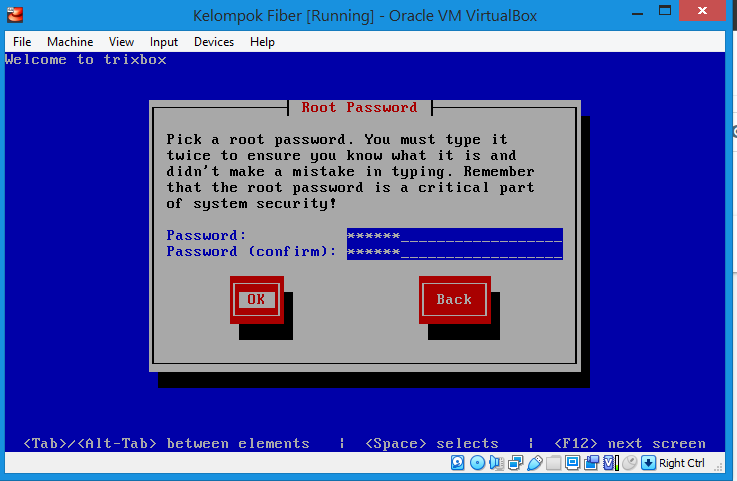This screenshot has width=737, height=481.
Task: Click the display settings status icon
Action: (x=572, y=463)
